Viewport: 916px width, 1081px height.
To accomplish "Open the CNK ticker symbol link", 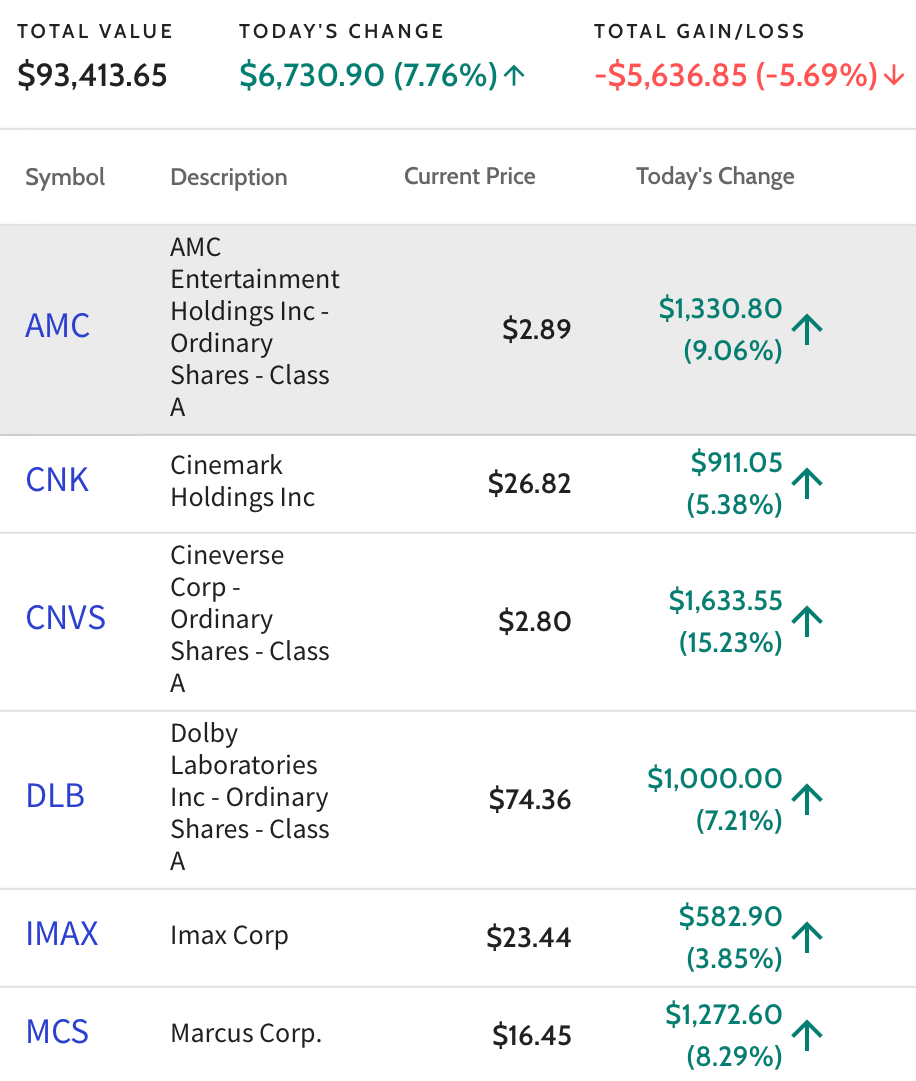I will coord(57,480).
